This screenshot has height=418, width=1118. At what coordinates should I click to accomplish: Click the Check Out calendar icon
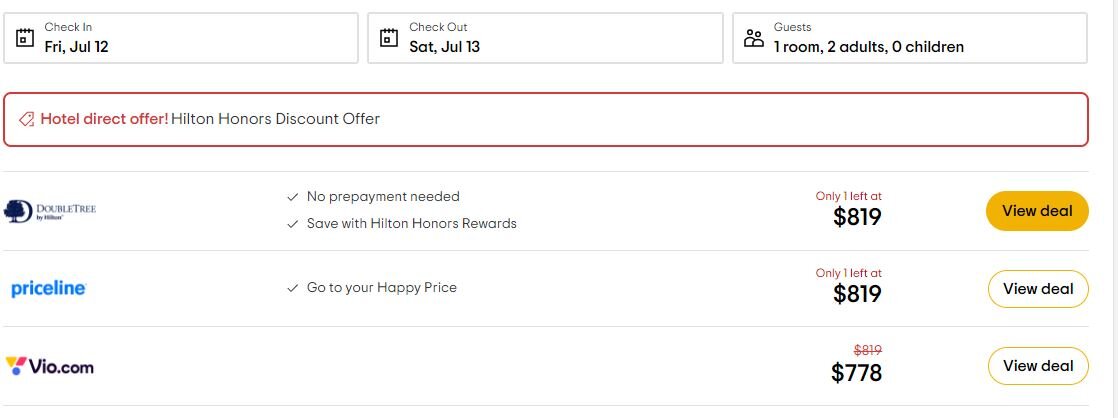tap(390, 38)
